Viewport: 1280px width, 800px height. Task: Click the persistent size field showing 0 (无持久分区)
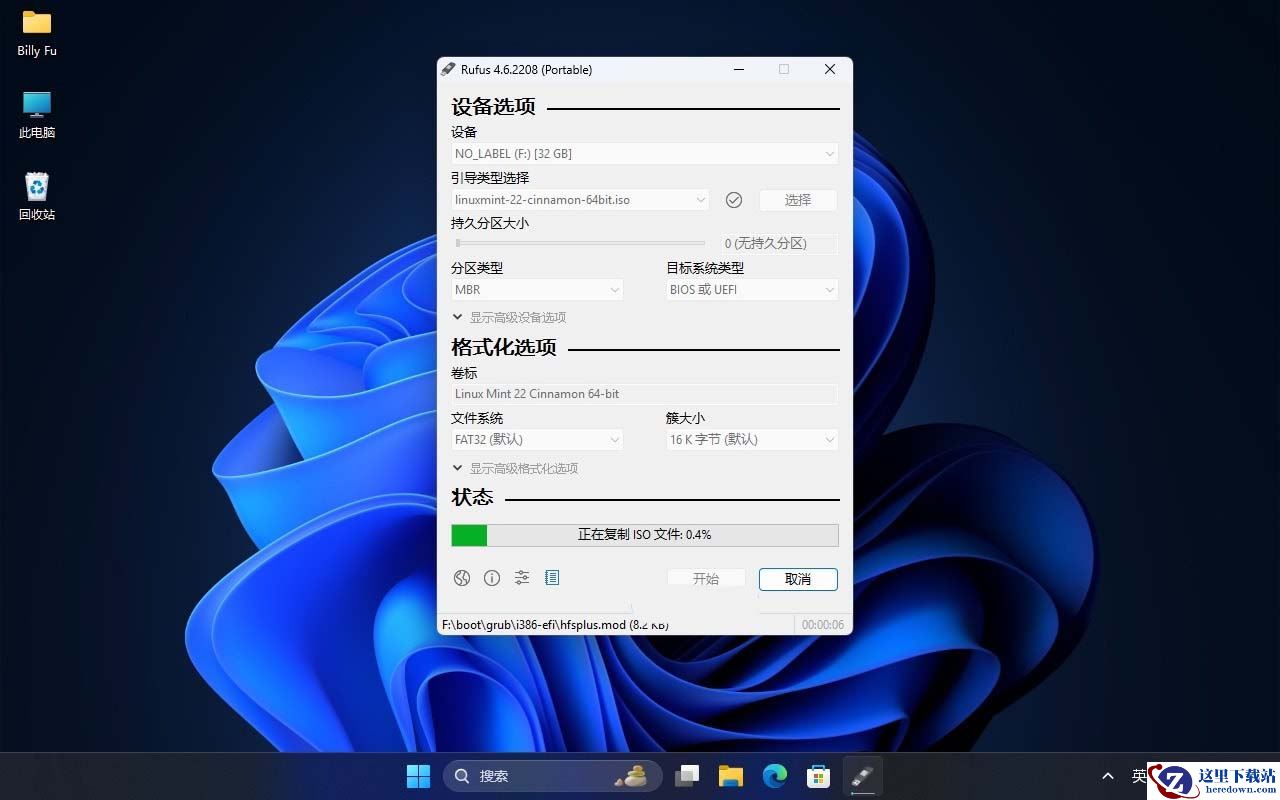point(780,244)
